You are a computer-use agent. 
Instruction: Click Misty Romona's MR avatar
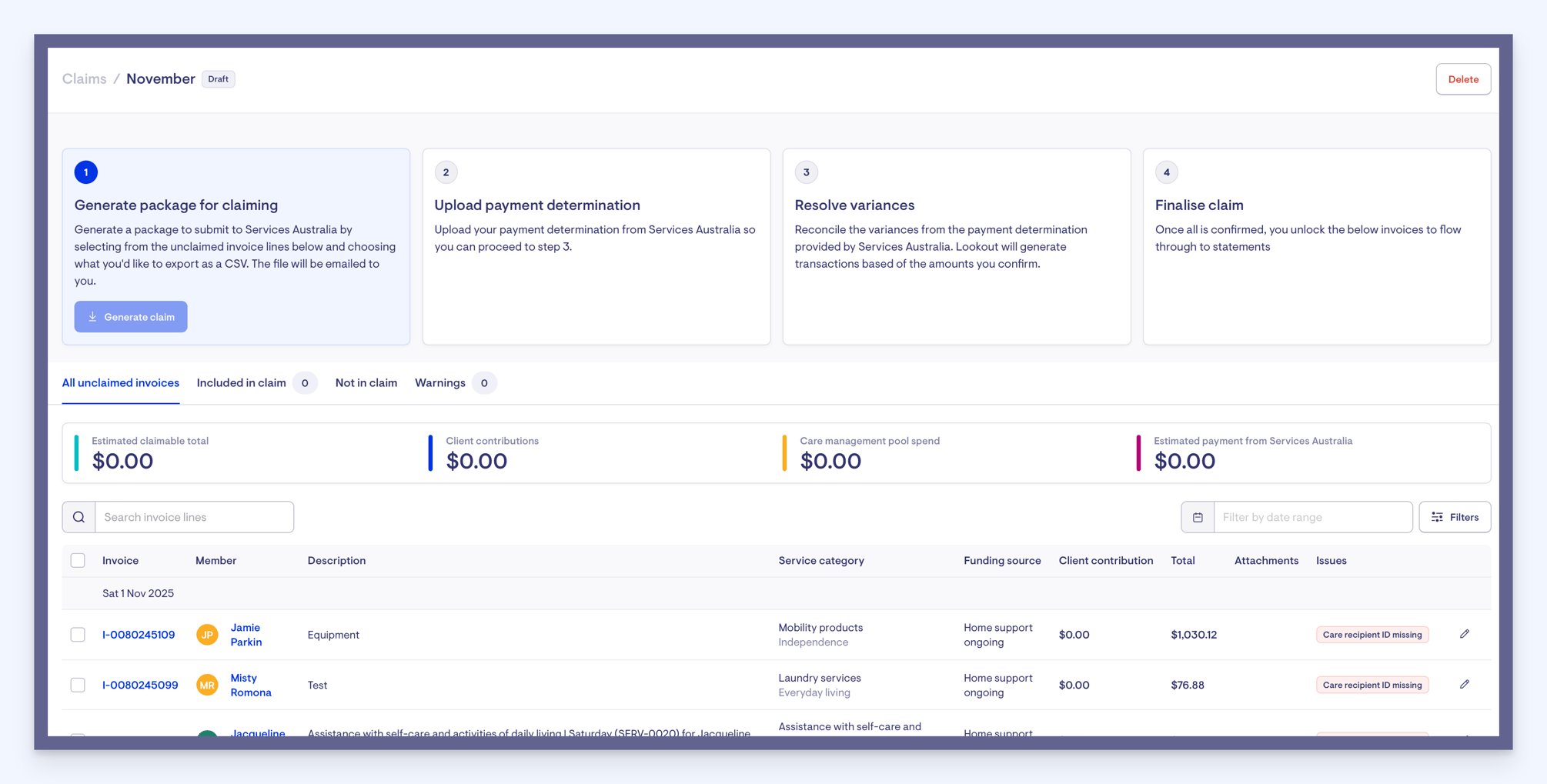[207, 685]
